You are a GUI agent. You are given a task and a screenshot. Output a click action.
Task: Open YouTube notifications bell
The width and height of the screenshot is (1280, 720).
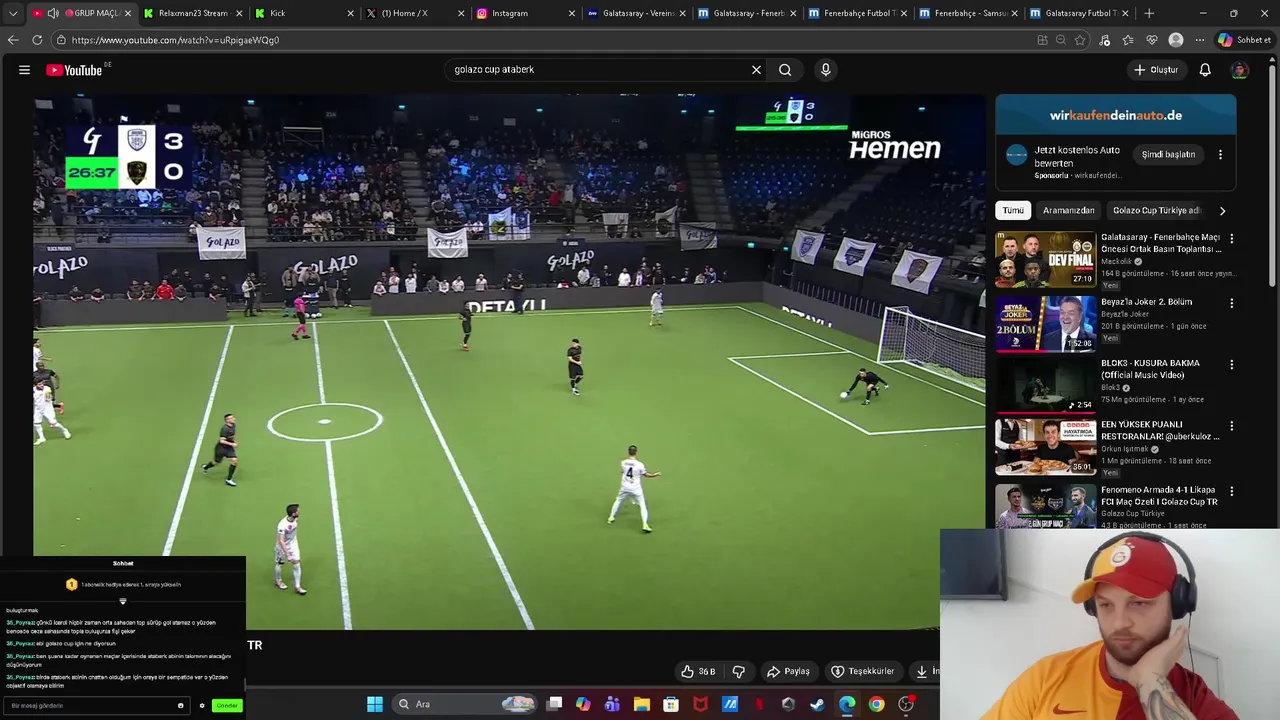tap(1205, 70)
